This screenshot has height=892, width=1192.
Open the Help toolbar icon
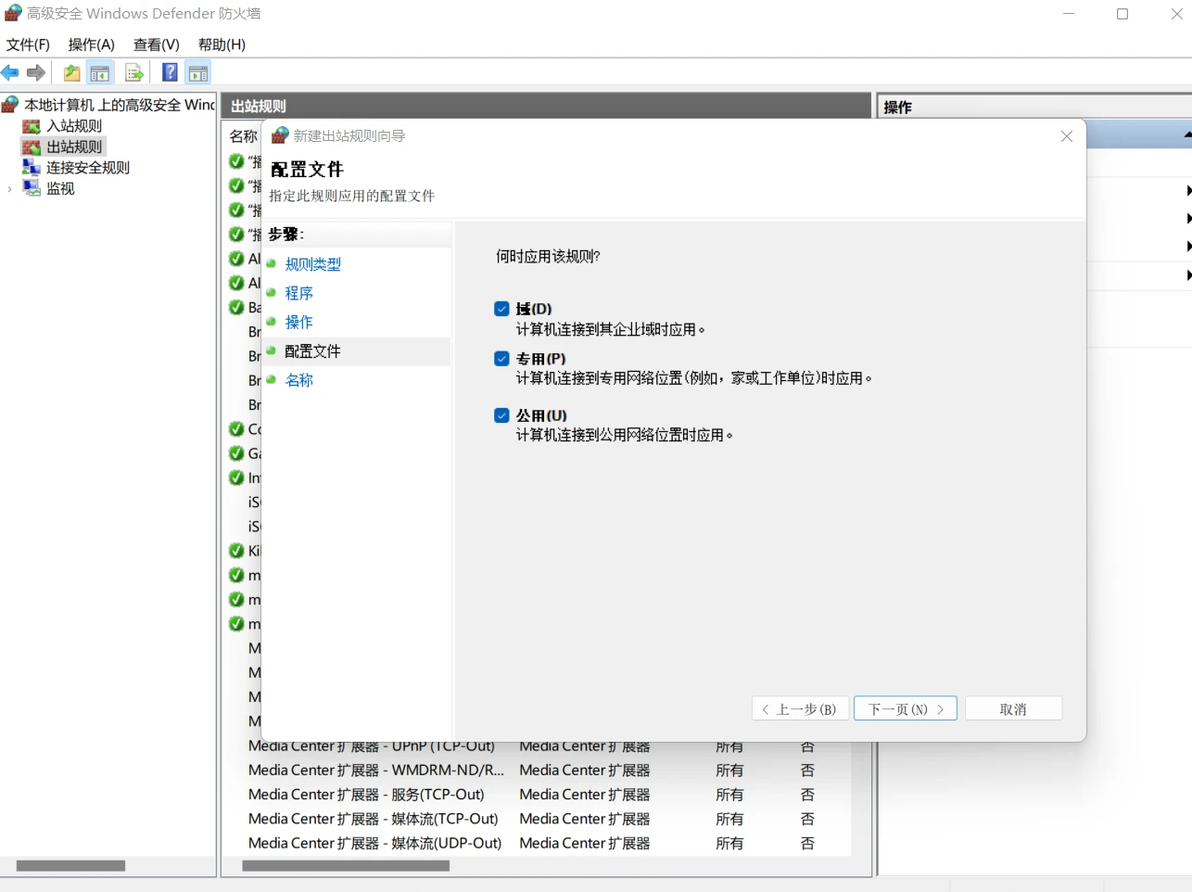pyautogui.click(x=170, y=73)
